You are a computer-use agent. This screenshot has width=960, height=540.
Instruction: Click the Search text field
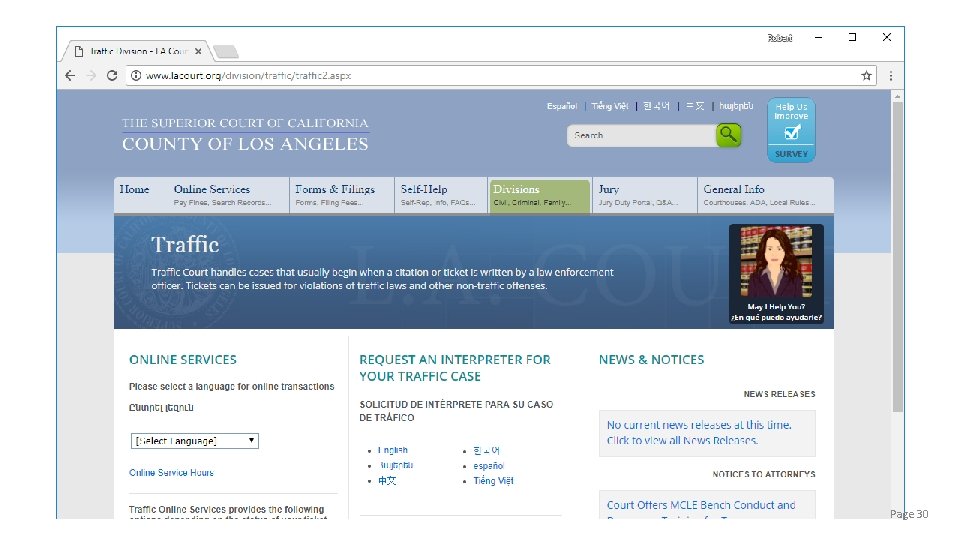tap(642, 135)
